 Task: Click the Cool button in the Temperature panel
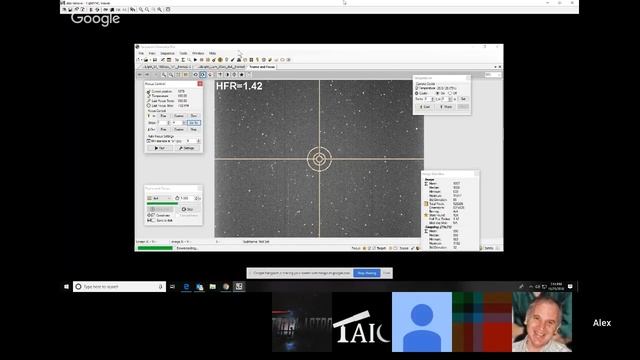(424, 107)
